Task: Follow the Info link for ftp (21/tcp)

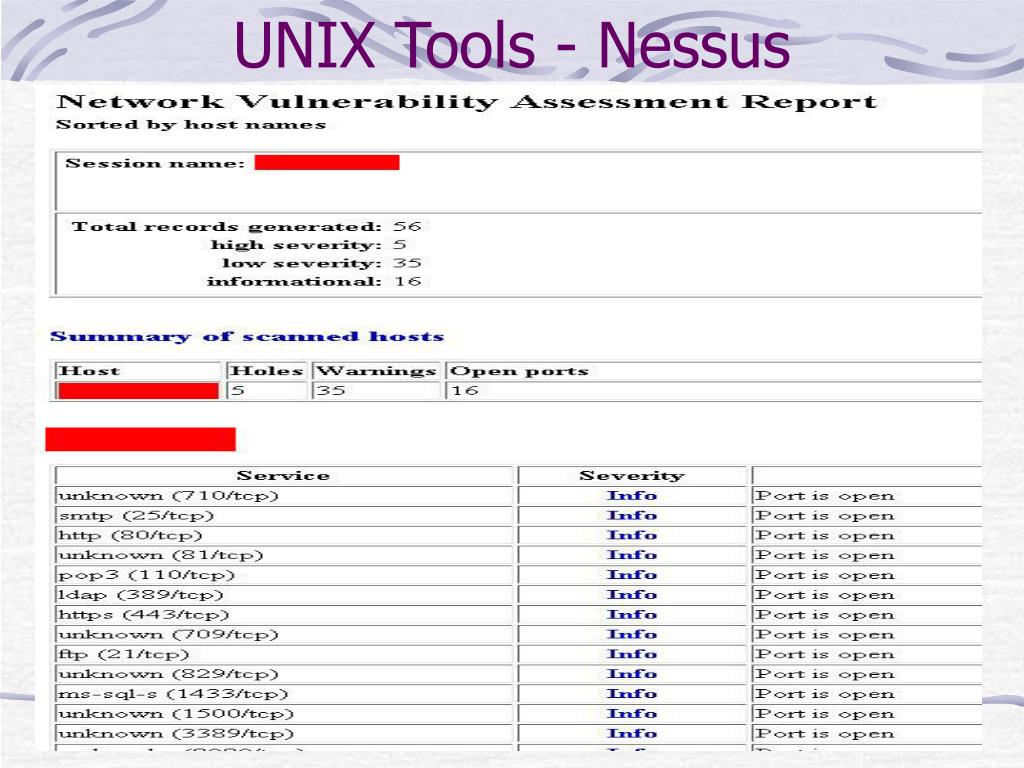Action: [632, 654]
